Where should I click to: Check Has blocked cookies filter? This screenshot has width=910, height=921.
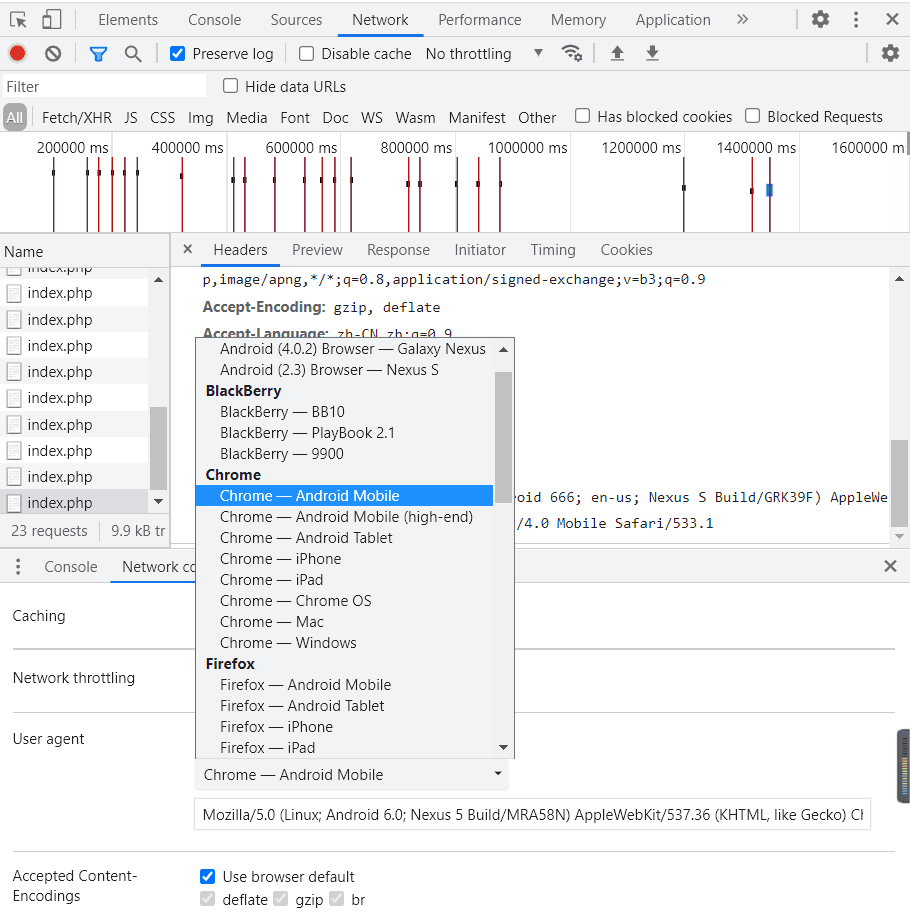tap(582, 116)
